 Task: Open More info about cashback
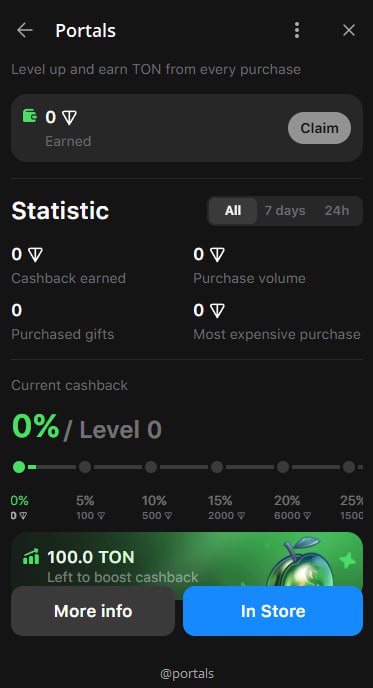tap(93, 611)
